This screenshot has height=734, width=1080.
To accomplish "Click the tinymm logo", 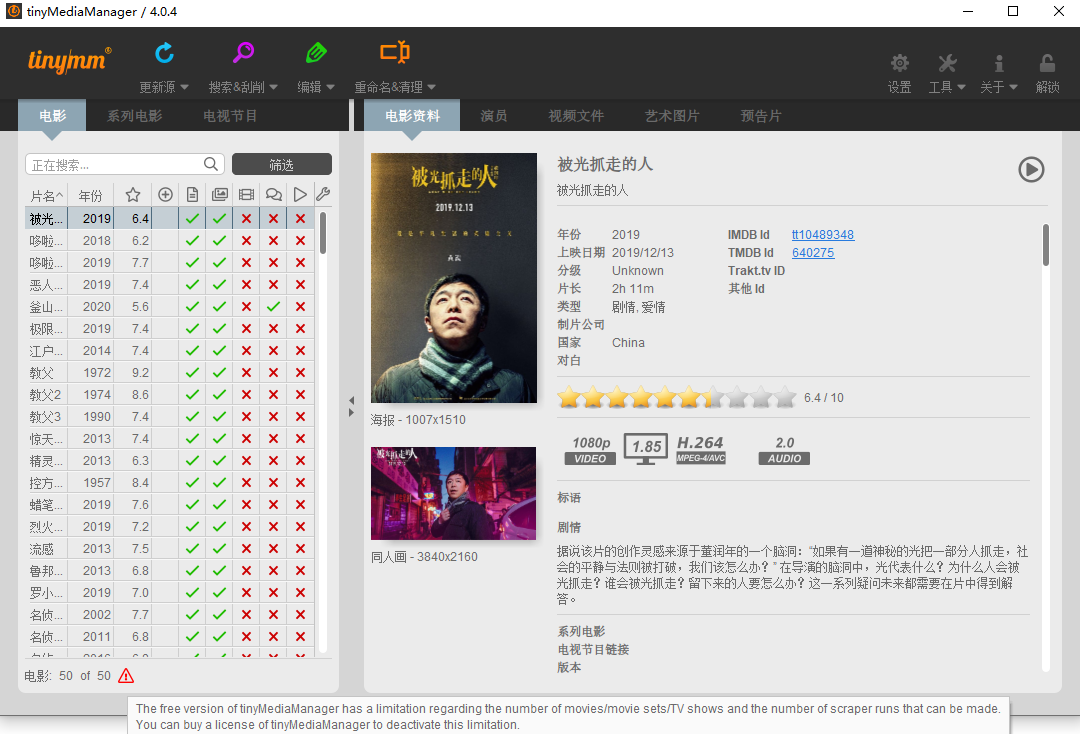I will [x=69, y=61].
